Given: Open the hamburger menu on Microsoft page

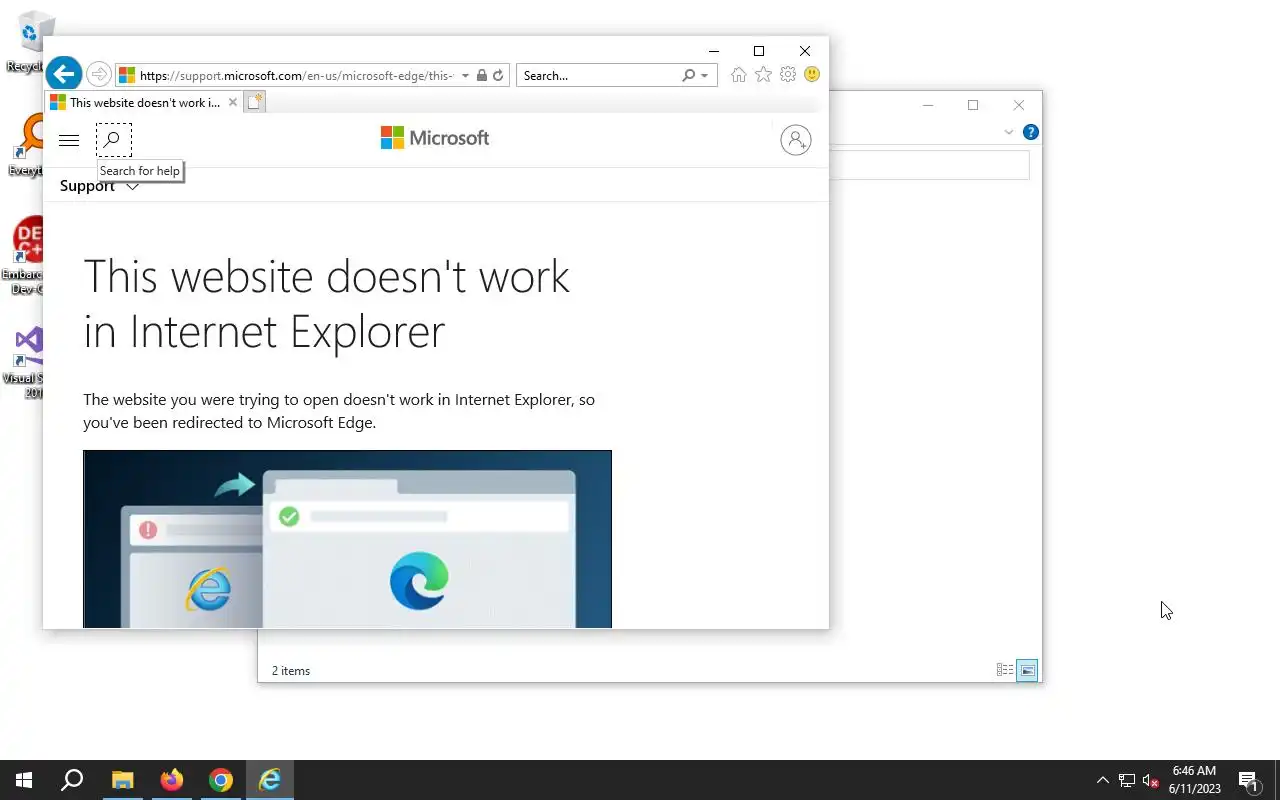Looking at the screenshot, I should pyautogui.click(x=69, y=140).
